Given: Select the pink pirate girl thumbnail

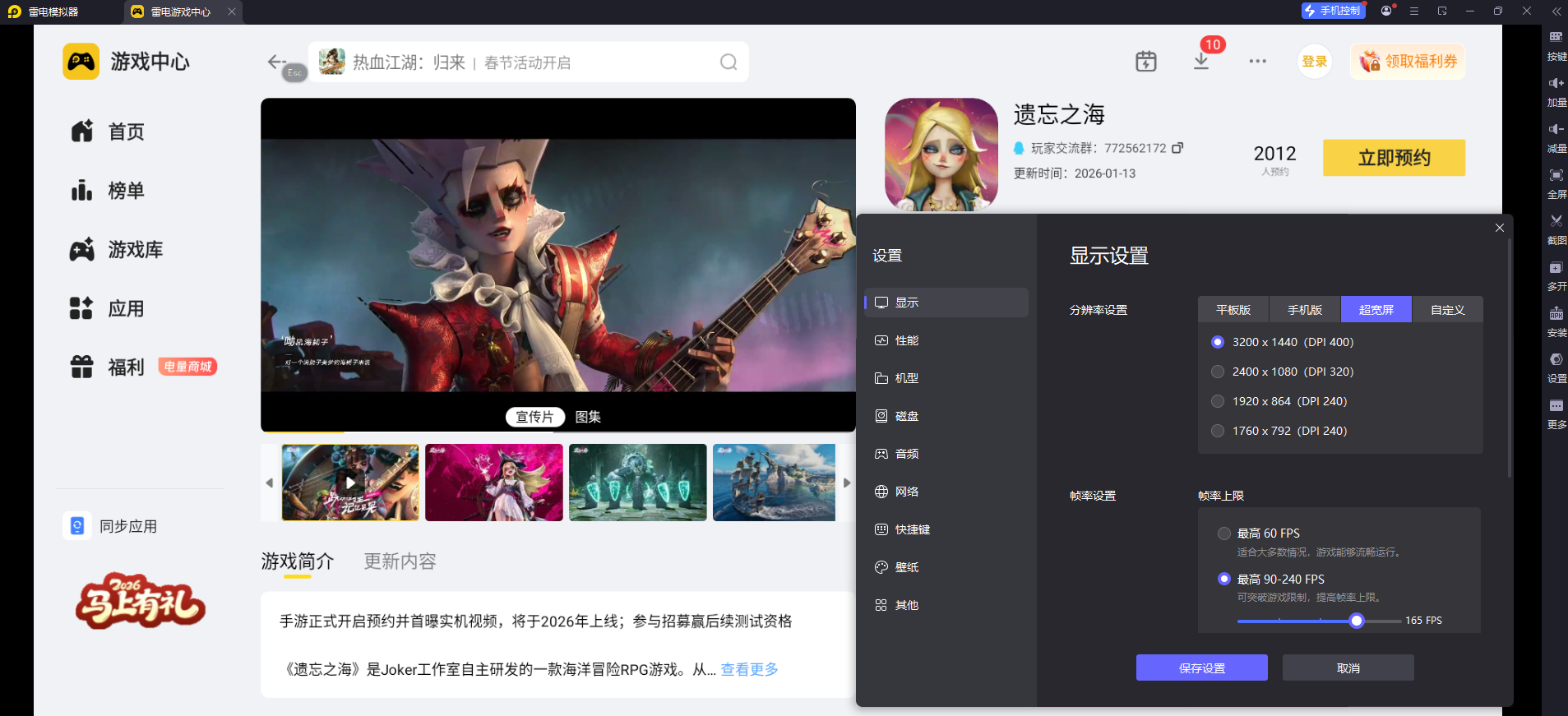Looking at the screenshot, I should coord(494,483).
